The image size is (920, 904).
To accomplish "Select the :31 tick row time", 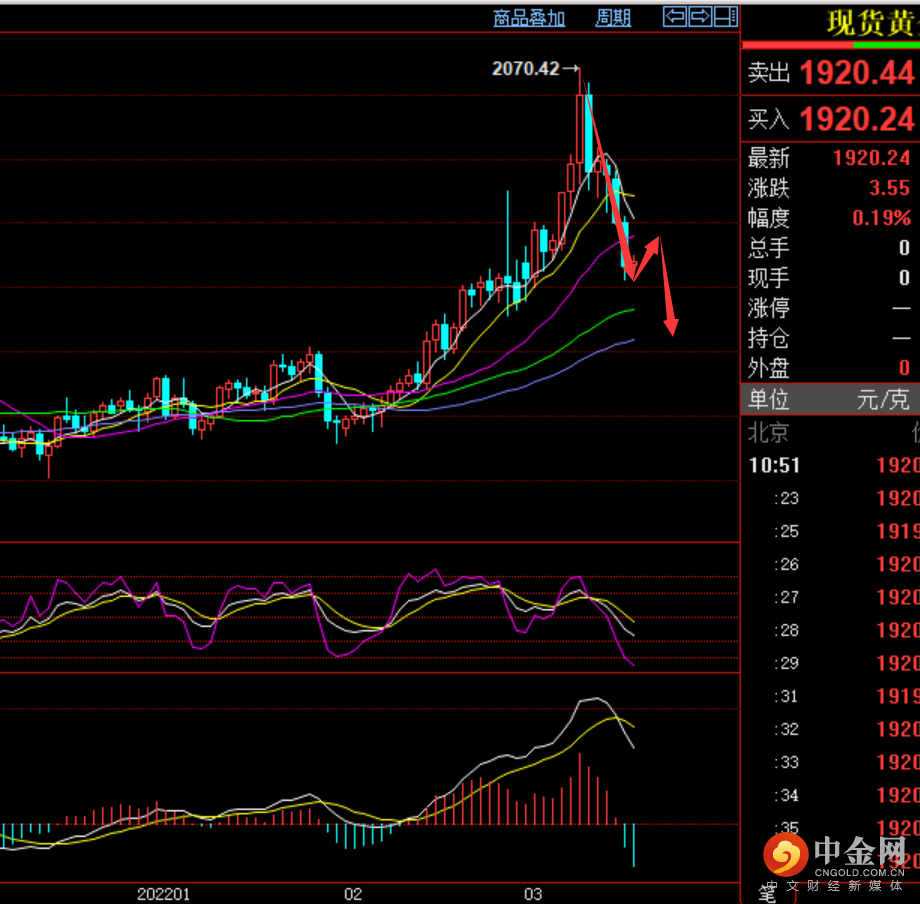I will tap(786, 696).
